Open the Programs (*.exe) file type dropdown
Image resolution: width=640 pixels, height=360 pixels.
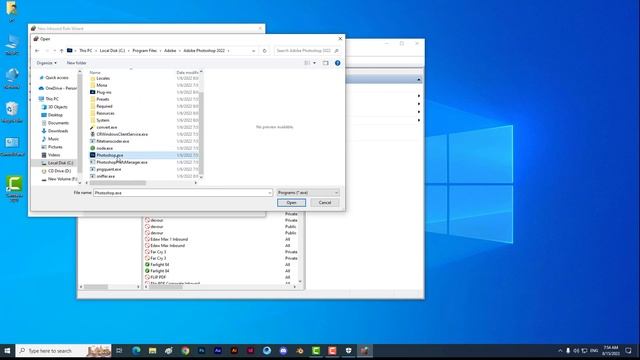(x=308, y=193)
